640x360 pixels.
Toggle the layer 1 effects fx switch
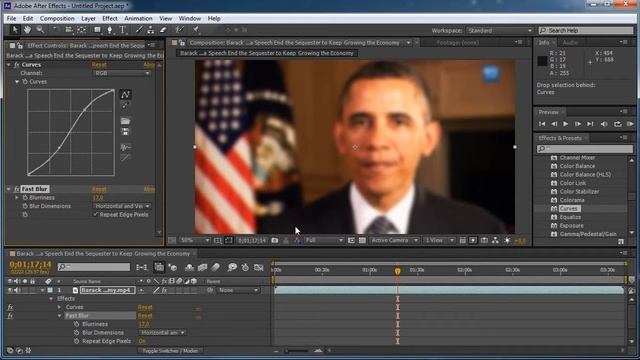(x=164, y=290)
